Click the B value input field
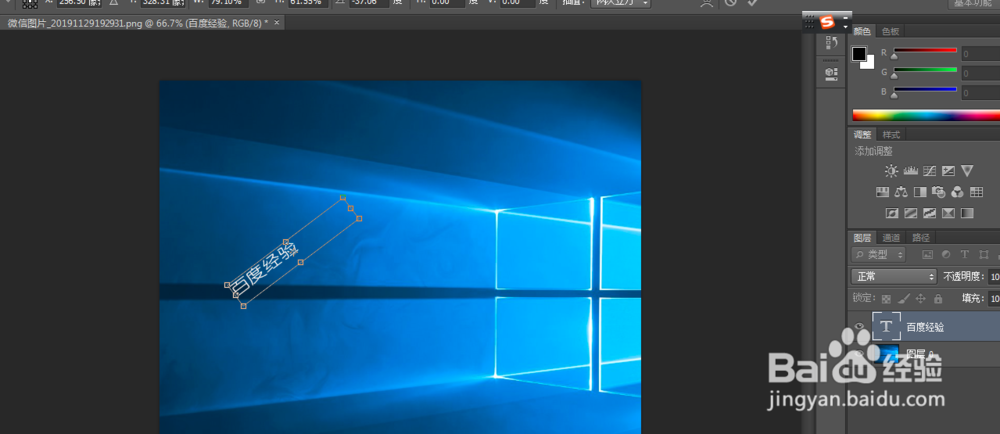 [x=981, y=93]
